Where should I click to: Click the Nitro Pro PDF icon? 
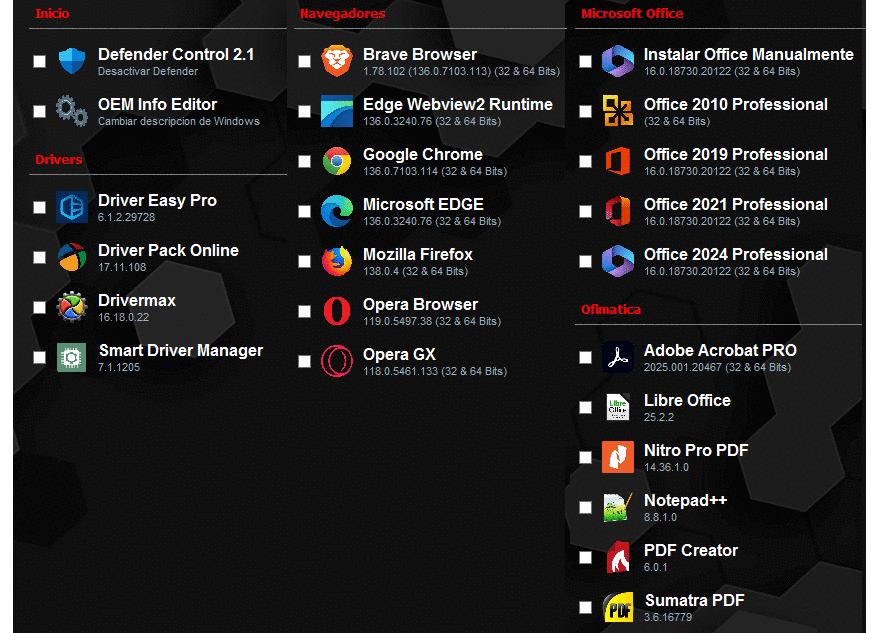click(618, 457)
